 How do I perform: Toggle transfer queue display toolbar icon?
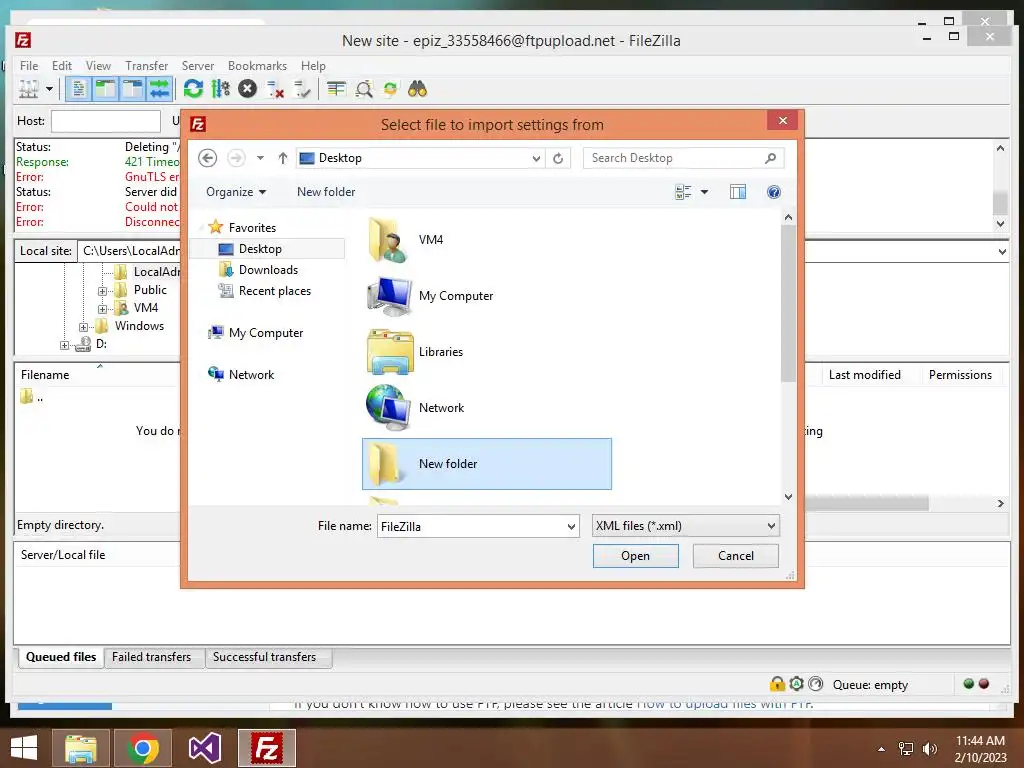(159, 89)
